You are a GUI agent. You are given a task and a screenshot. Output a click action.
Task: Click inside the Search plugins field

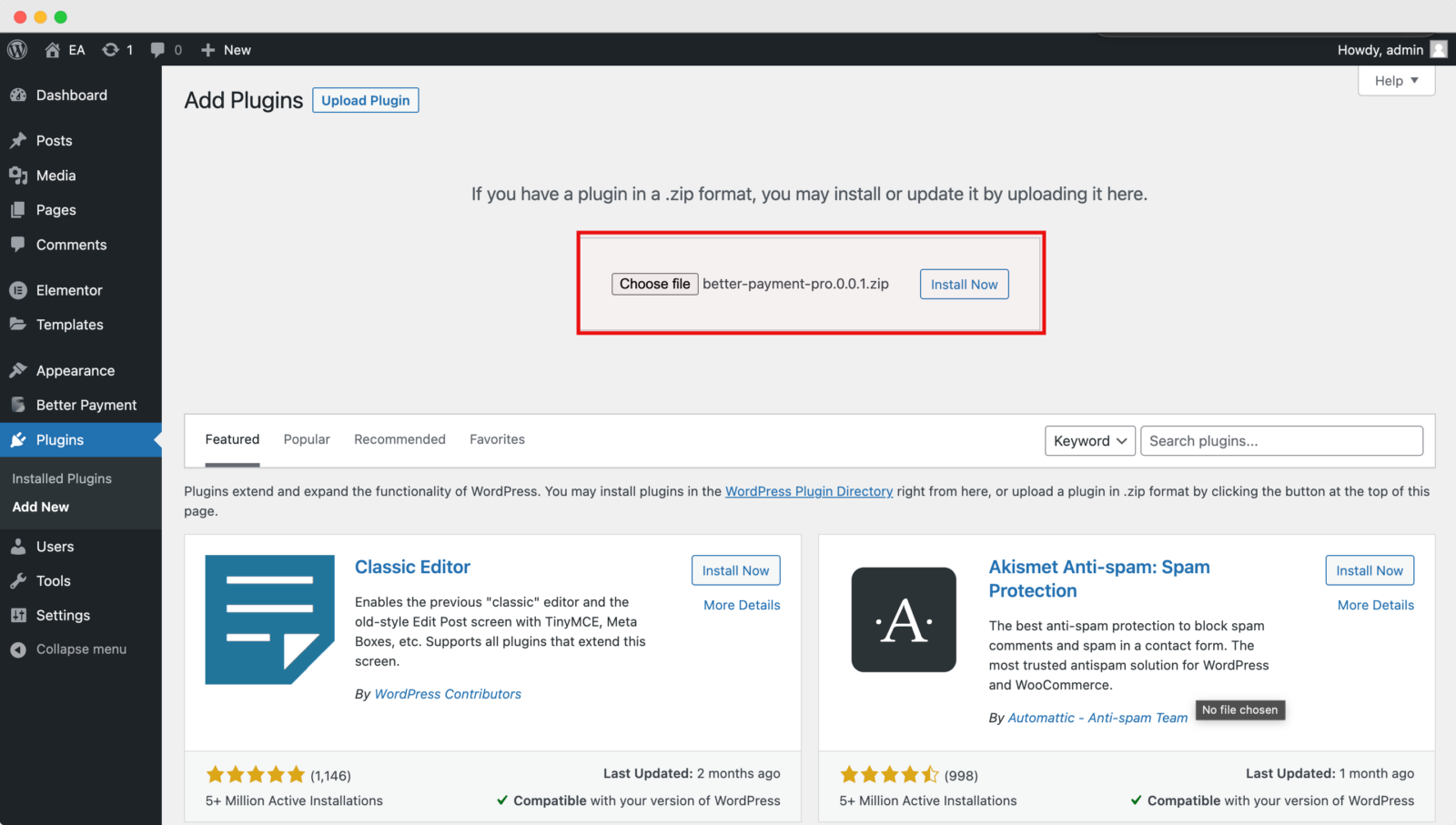click(x=1274, y=440)
